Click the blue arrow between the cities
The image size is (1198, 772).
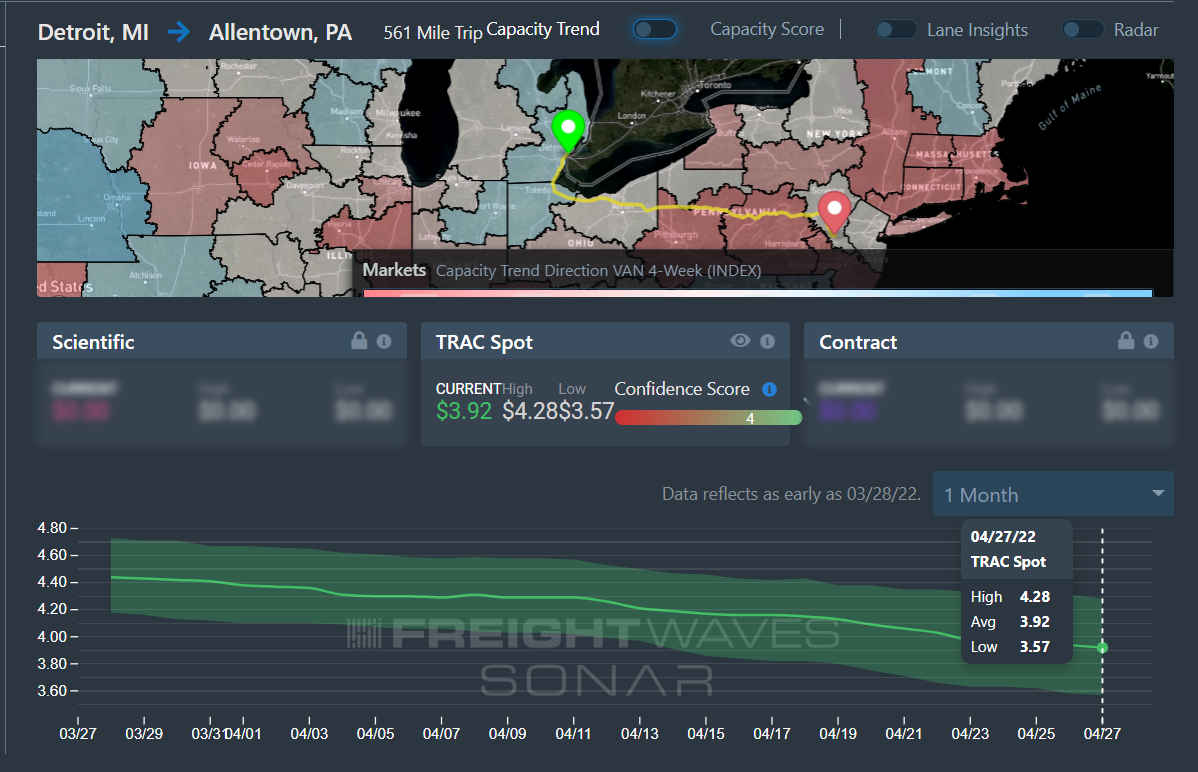coord(179,32)
